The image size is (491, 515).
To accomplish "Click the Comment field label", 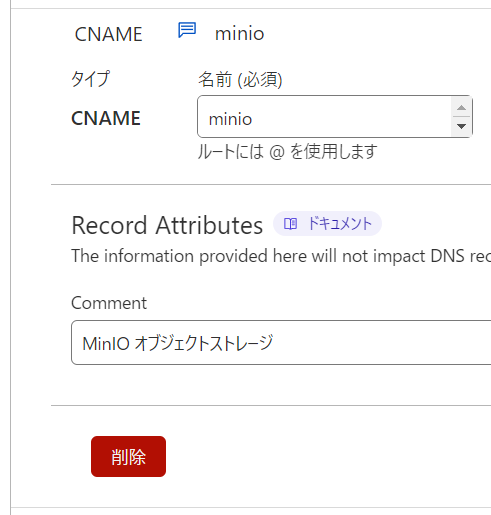I will 109,303.
